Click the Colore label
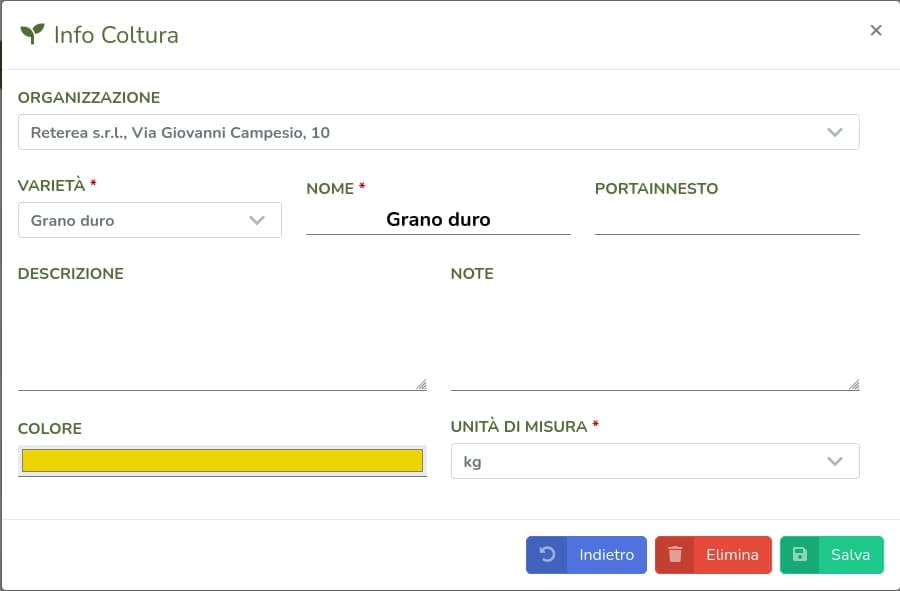Viewport: 900px width, 591px height. click(50, 429)
